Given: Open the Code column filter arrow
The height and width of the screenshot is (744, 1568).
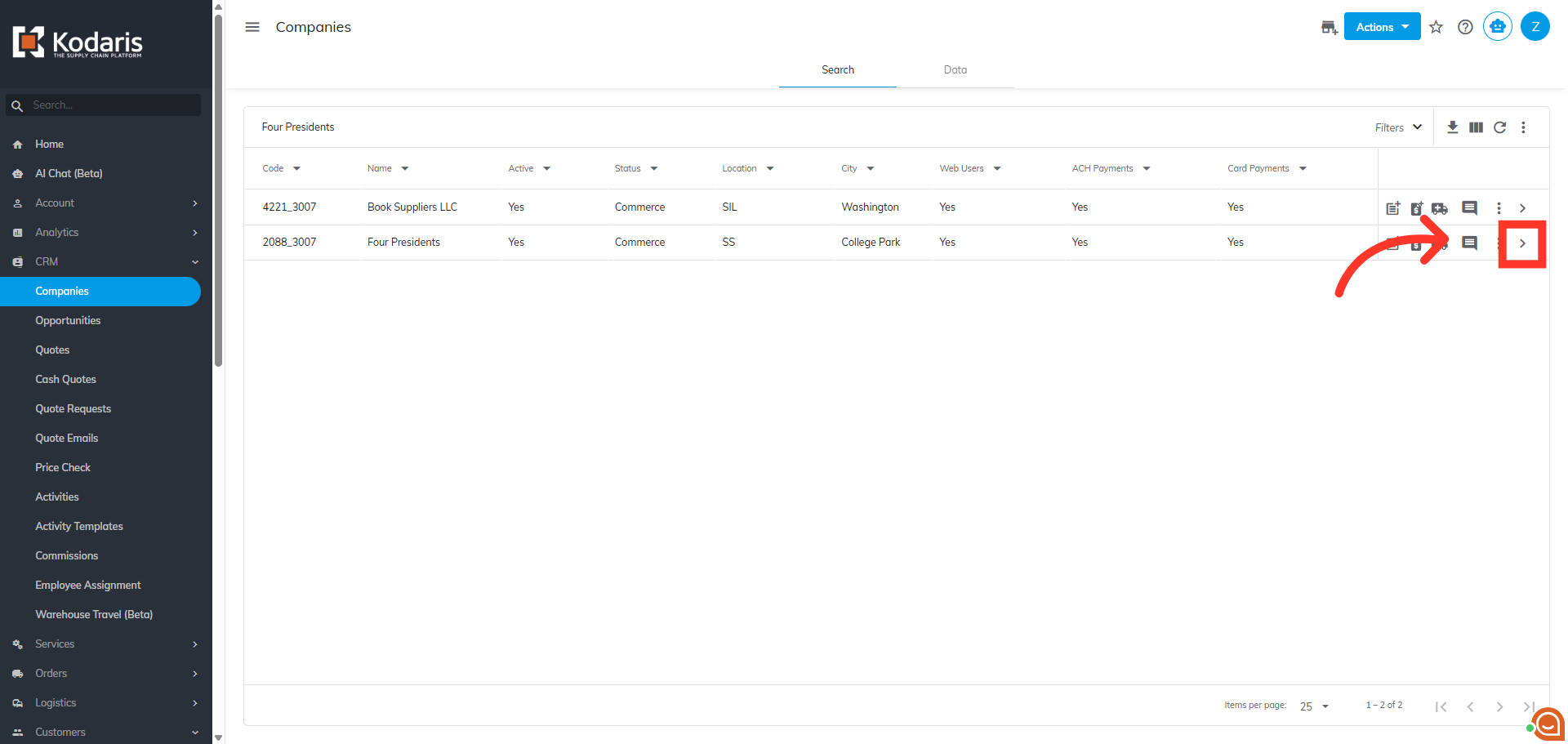Looking at the screenshot, I should [x=296, y=169].
